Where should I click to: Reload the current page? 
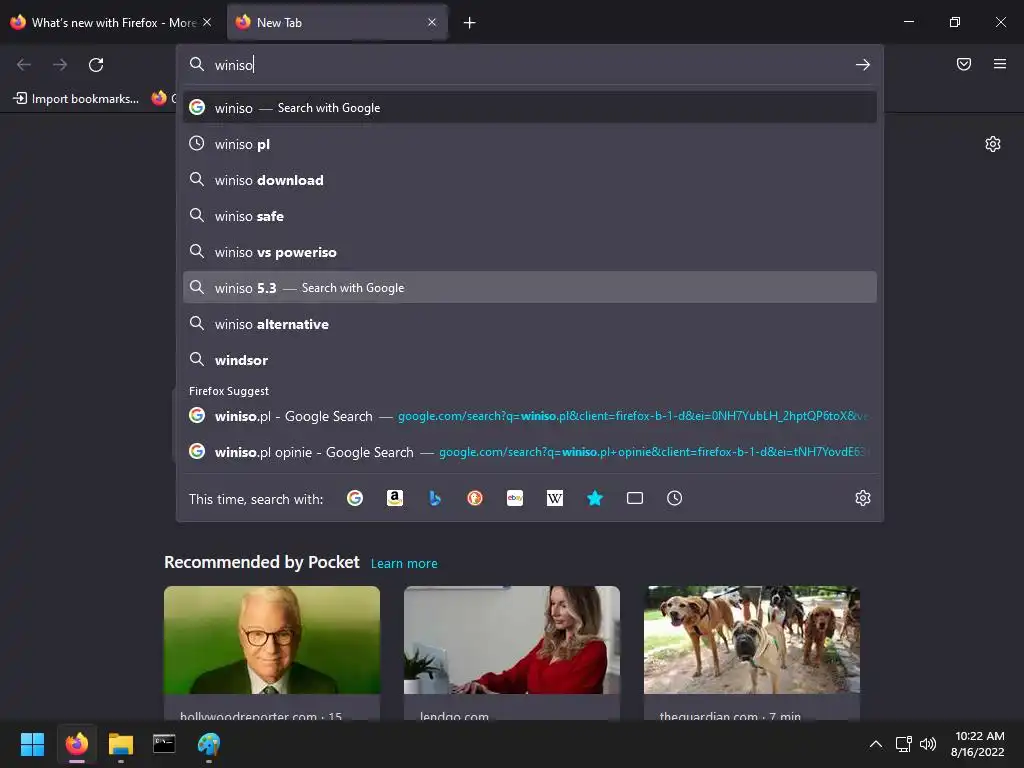tap(96, 65)
